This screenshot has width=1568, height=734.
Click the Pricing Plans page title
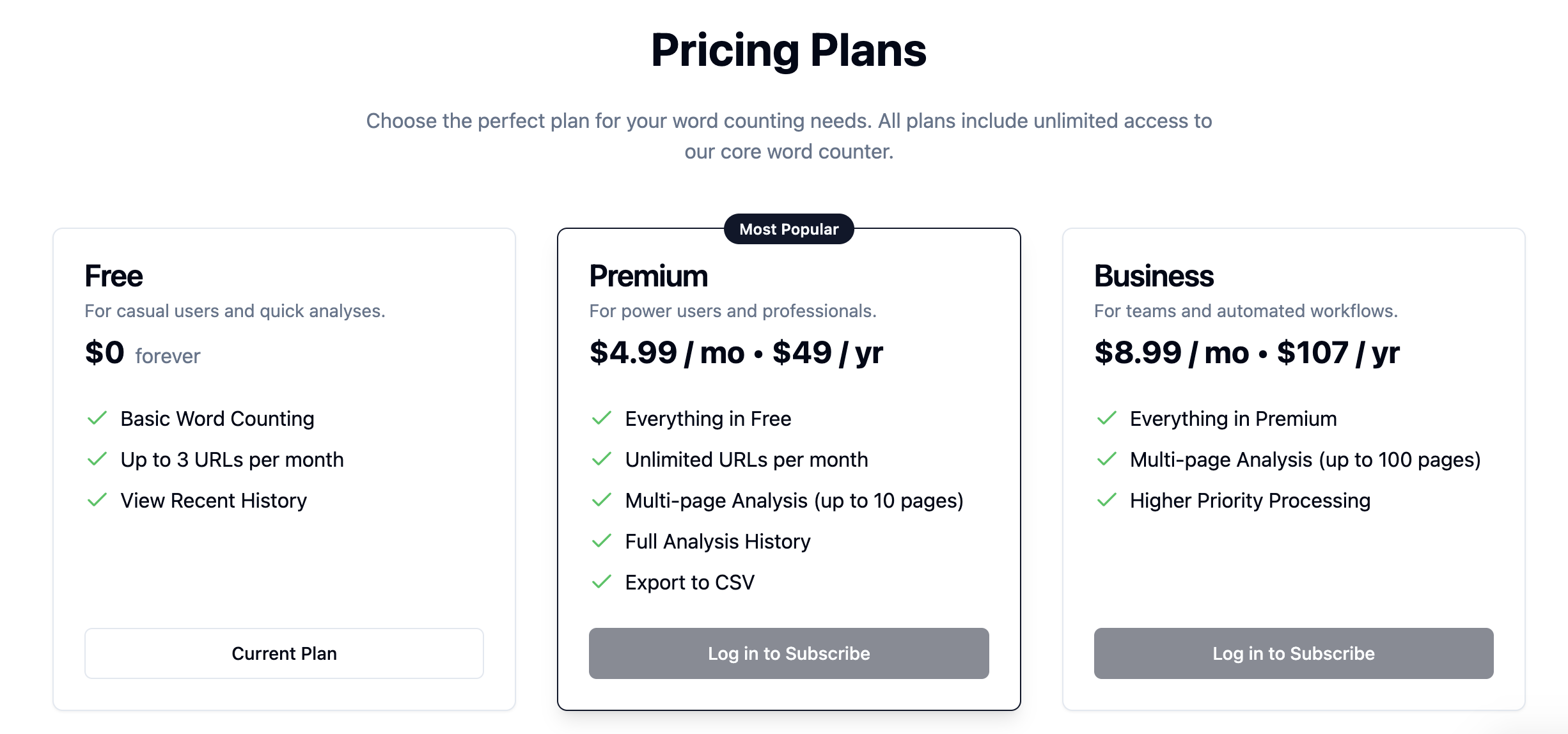(788, 51)
